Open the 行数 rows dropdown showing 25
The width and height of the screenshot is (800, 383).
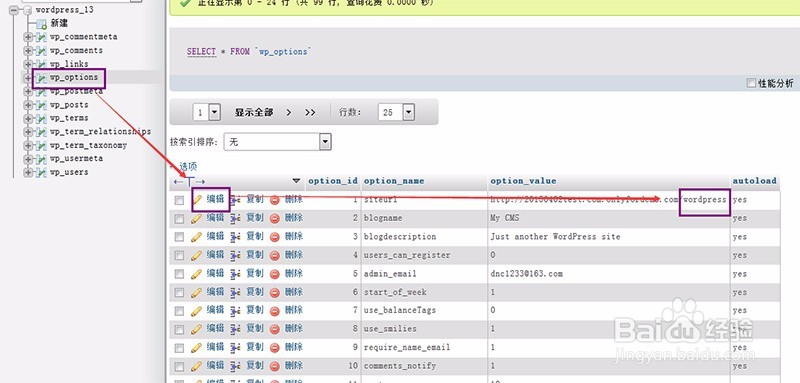tap(396, 112)
